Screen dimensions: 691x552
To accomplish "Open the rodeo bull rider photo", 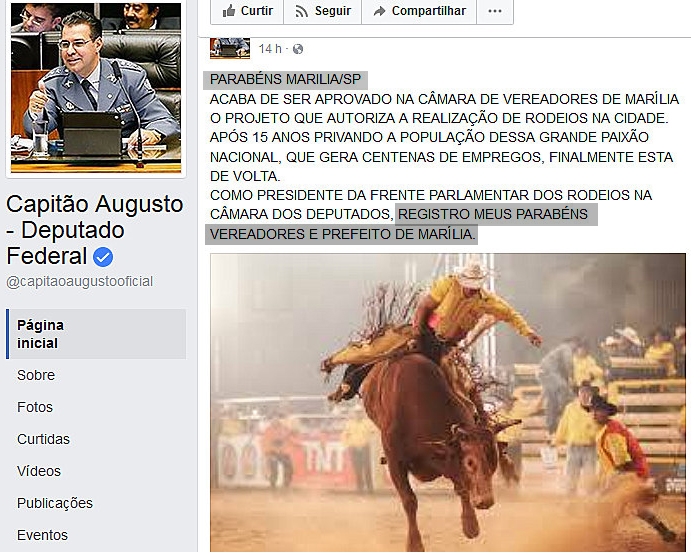I will point(448,402).
